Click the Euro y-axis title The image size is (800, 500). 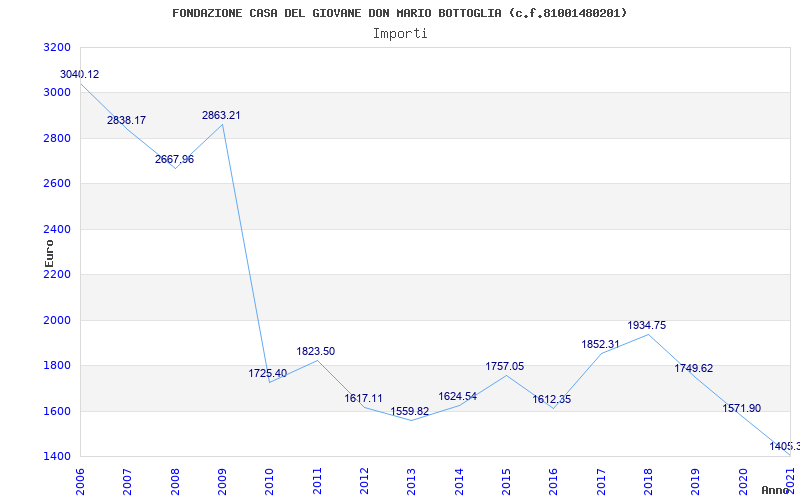pyautogui.click(x=49, y=253)
